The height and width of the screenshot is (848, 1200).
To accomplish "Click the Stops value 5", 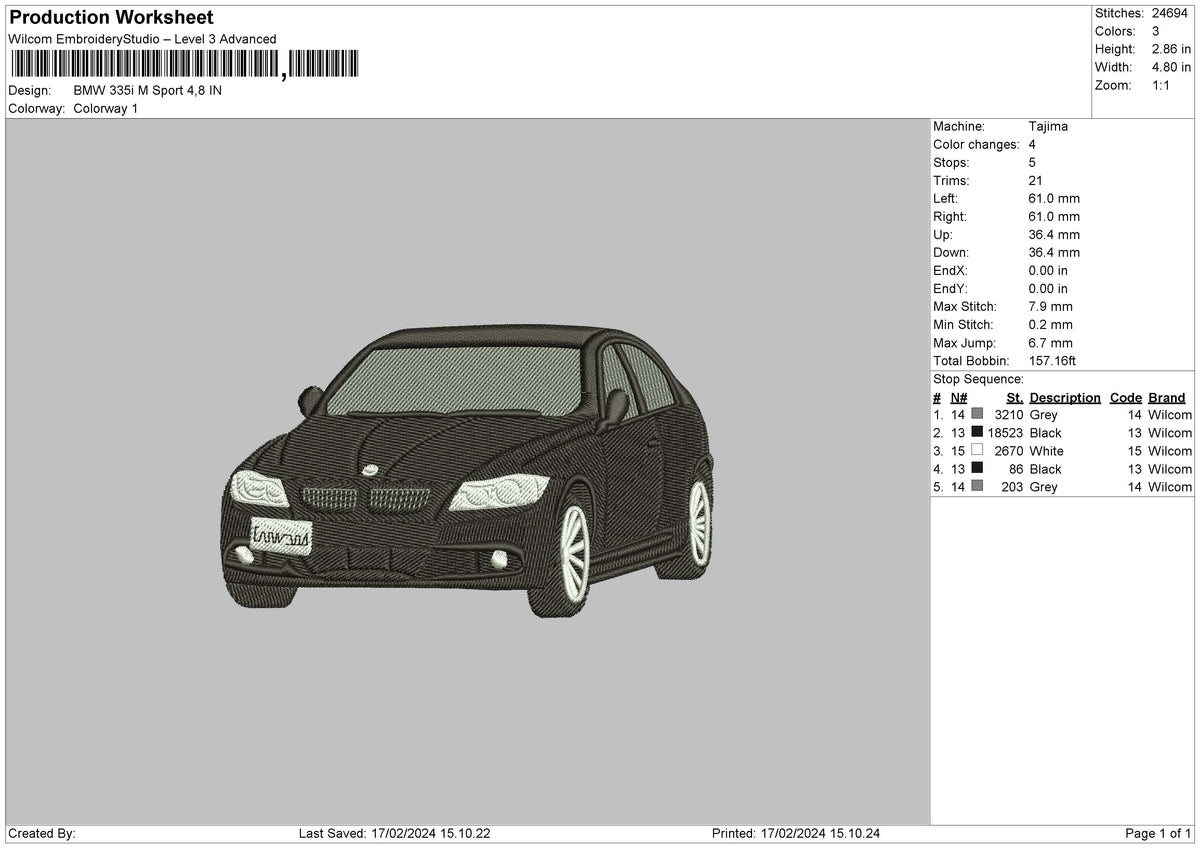I will click(x=1032, y=162).
